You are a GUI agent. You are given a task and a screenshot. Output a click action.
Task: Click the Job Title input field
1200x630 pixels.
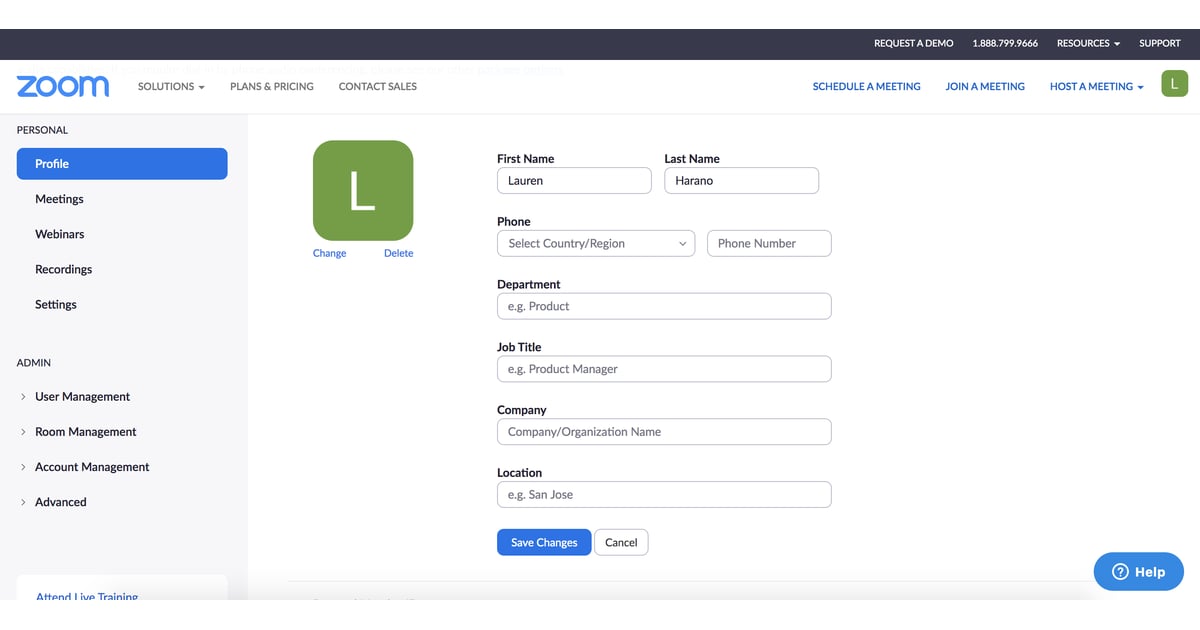click(x=663, y=368)
